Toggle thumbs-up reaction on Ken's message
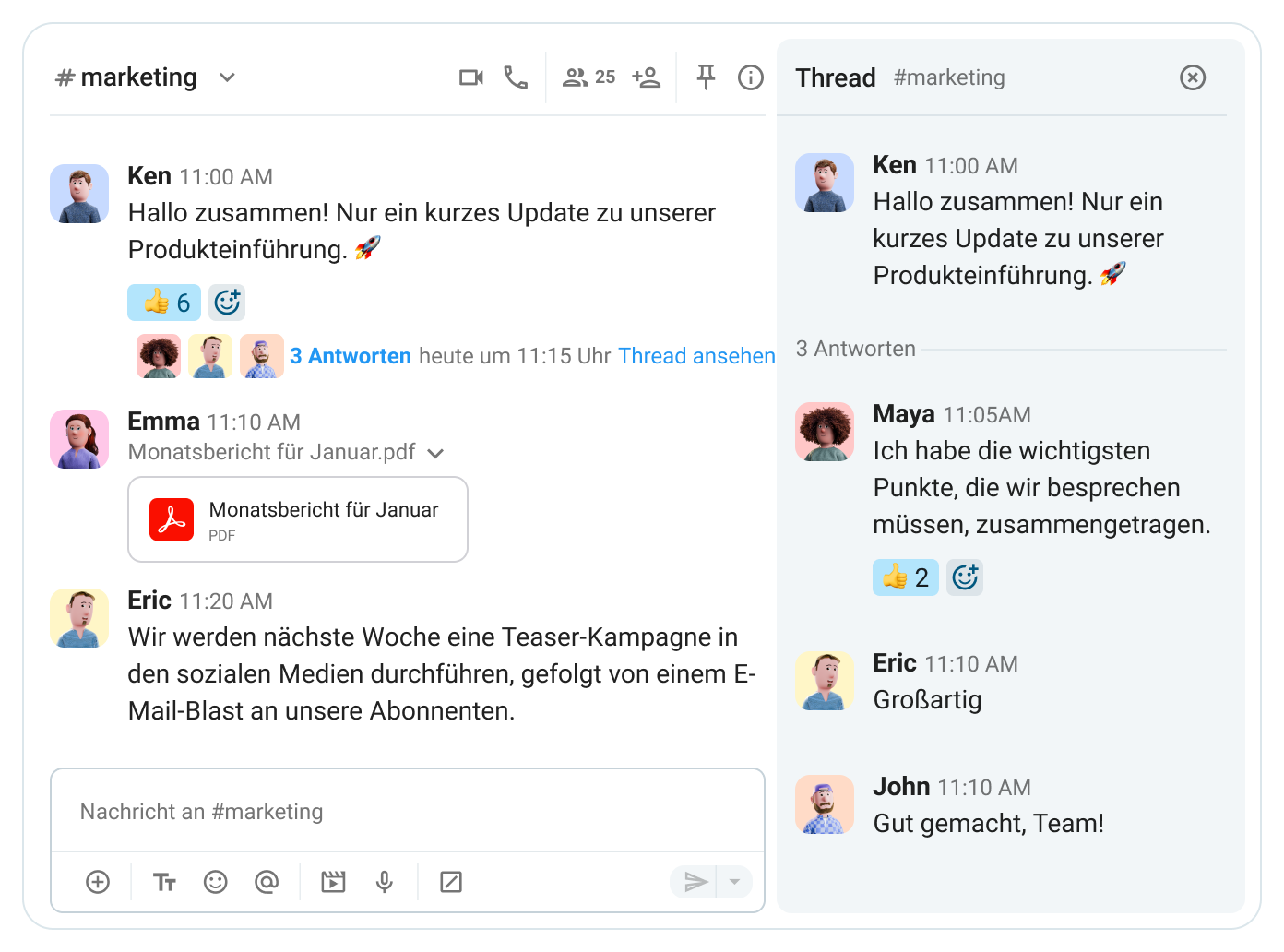The height and width of the screenshot is (952, 1284). pyautogui.click(x=164, y=303)
